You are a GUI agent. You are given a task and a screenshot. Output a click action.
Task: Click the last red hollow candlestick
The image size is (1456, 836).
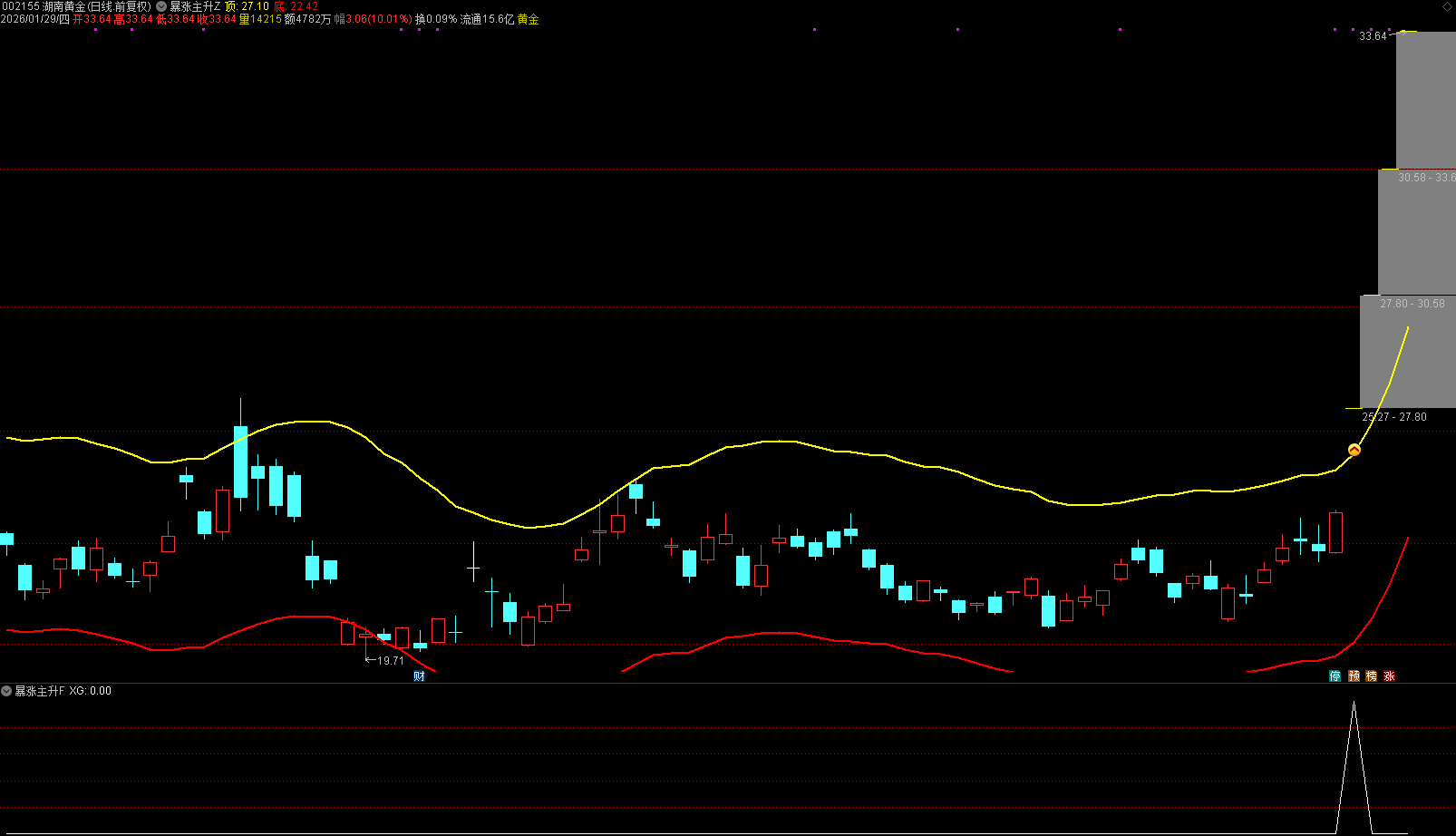1335,532
